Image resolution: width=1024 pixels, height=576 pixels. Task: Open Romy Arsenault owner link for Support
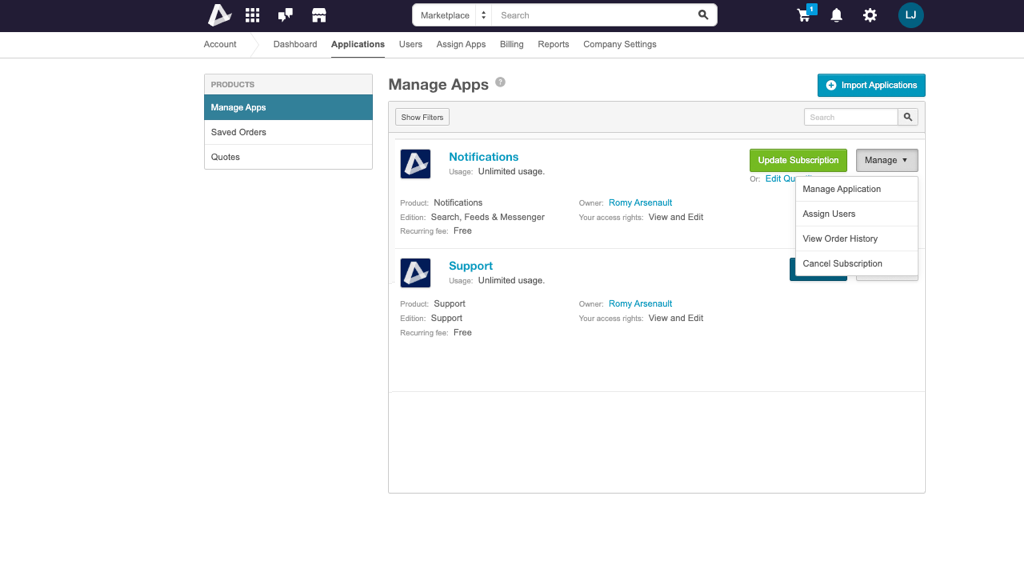click(640, 304)
